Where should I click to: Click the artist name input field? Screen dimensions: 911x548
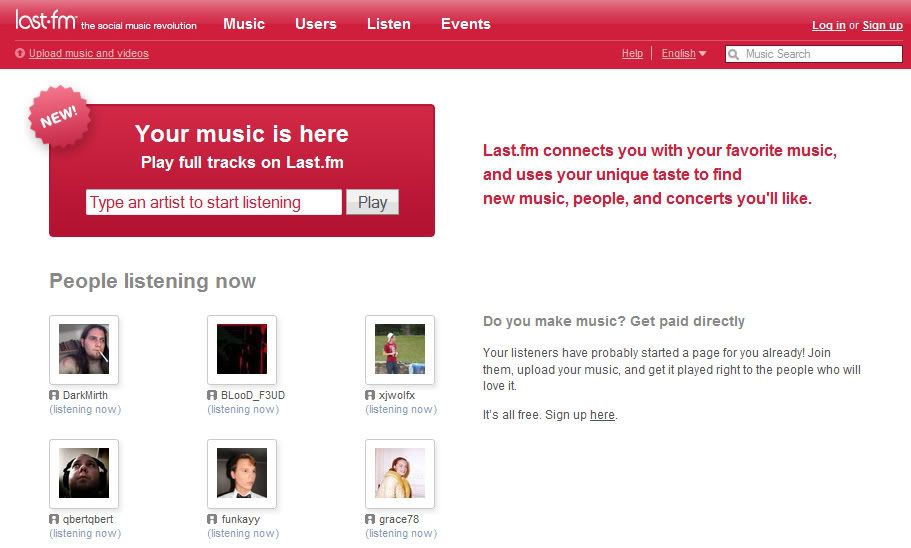[x=214, y=202]
